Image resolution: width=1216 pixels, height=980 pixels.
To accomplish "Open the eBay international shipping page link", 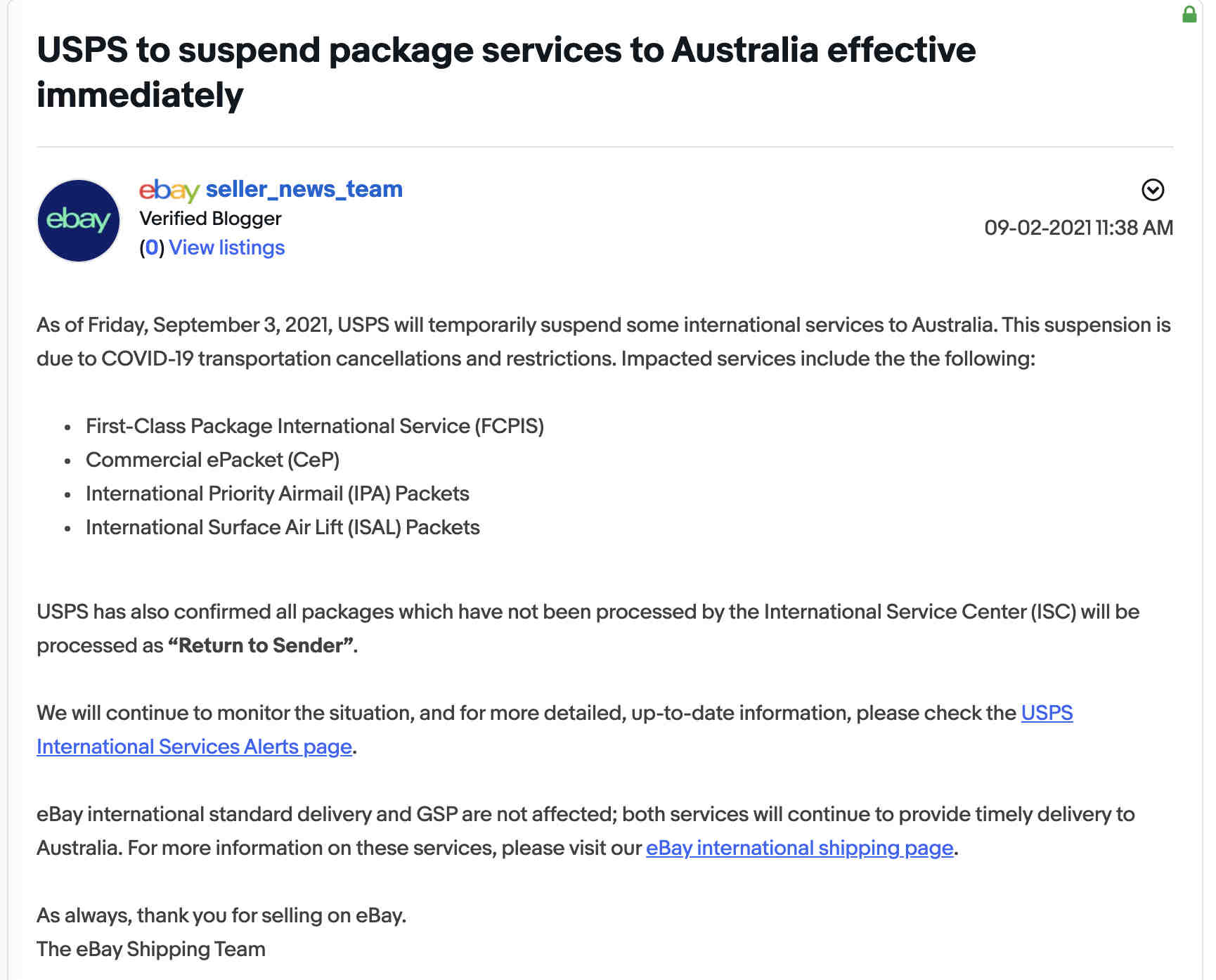I will coord(800,848).
